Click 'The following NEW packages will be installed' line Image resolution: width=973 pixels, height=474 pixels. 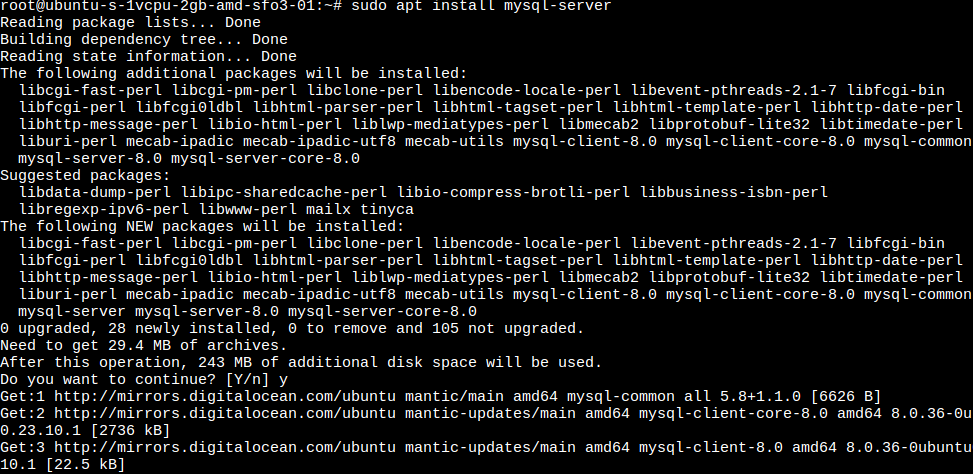click(202, 226)
